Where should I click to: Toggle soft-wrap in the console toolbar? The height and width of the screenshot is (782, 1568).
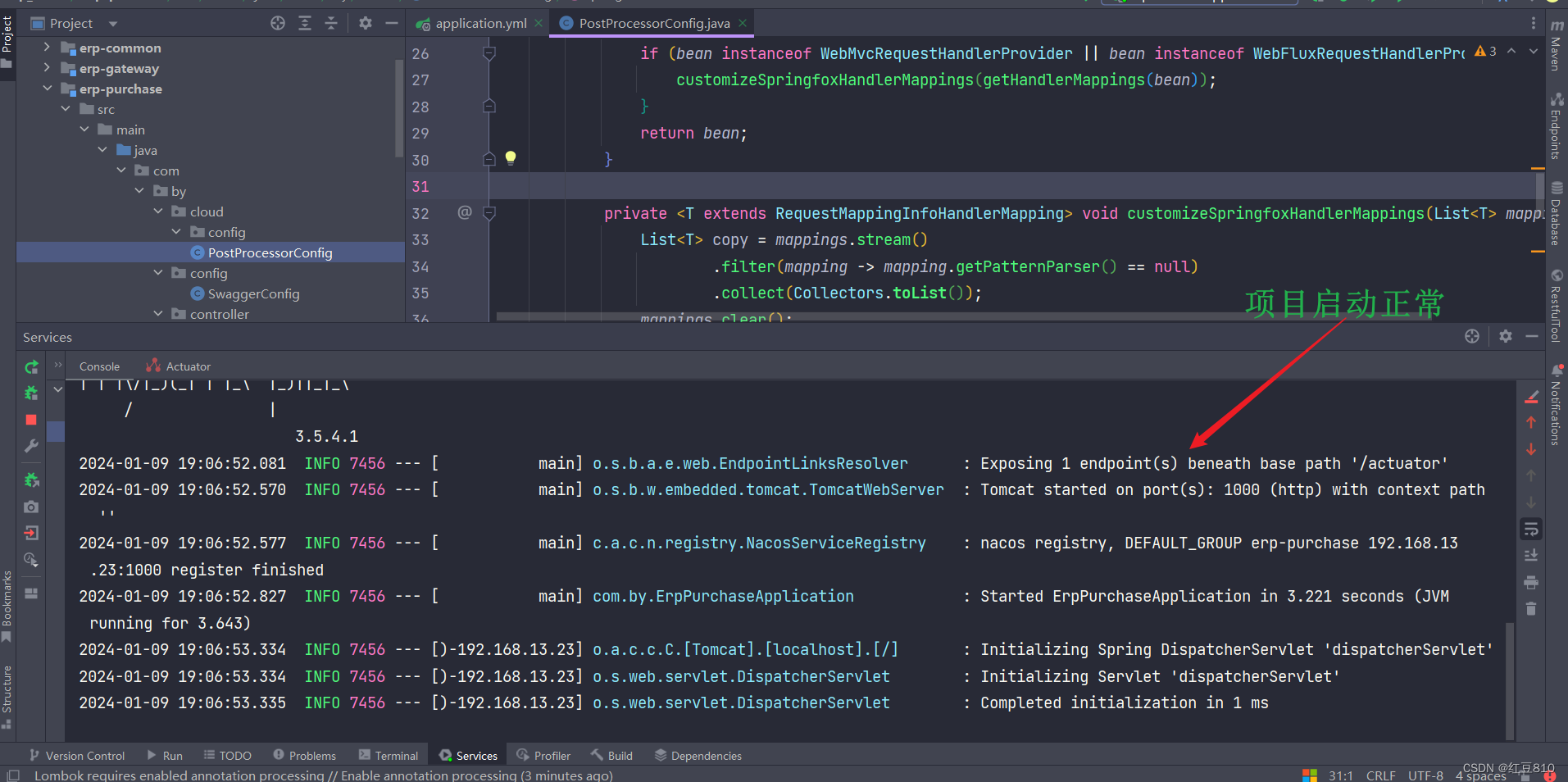tap(1531, 529)
